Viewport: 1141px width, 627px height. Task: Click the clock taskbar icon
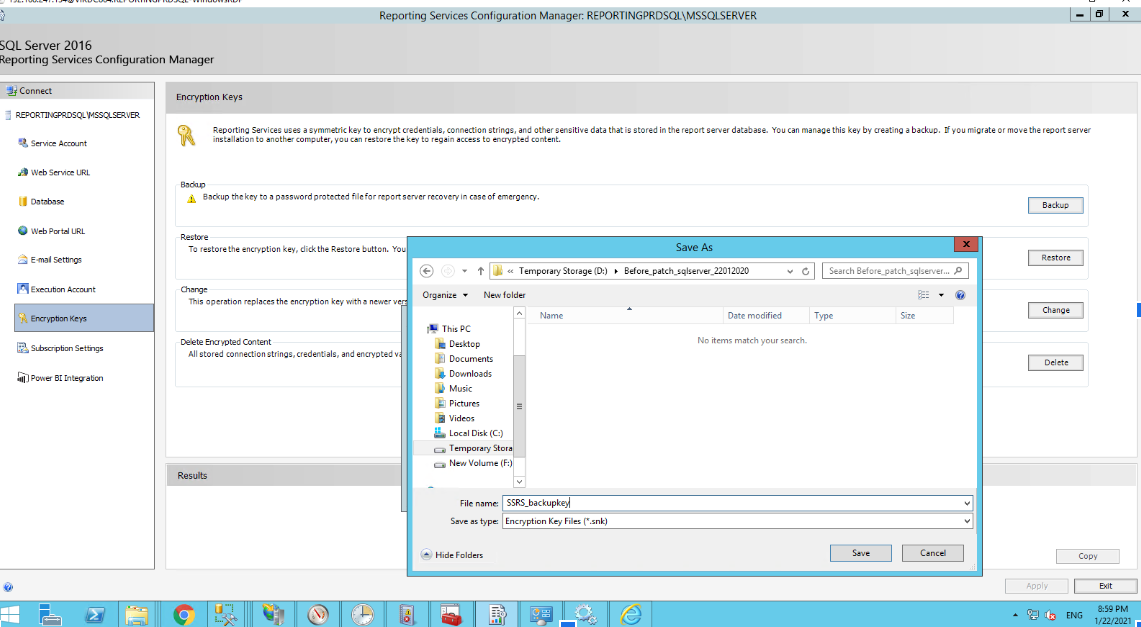[362, 615]
